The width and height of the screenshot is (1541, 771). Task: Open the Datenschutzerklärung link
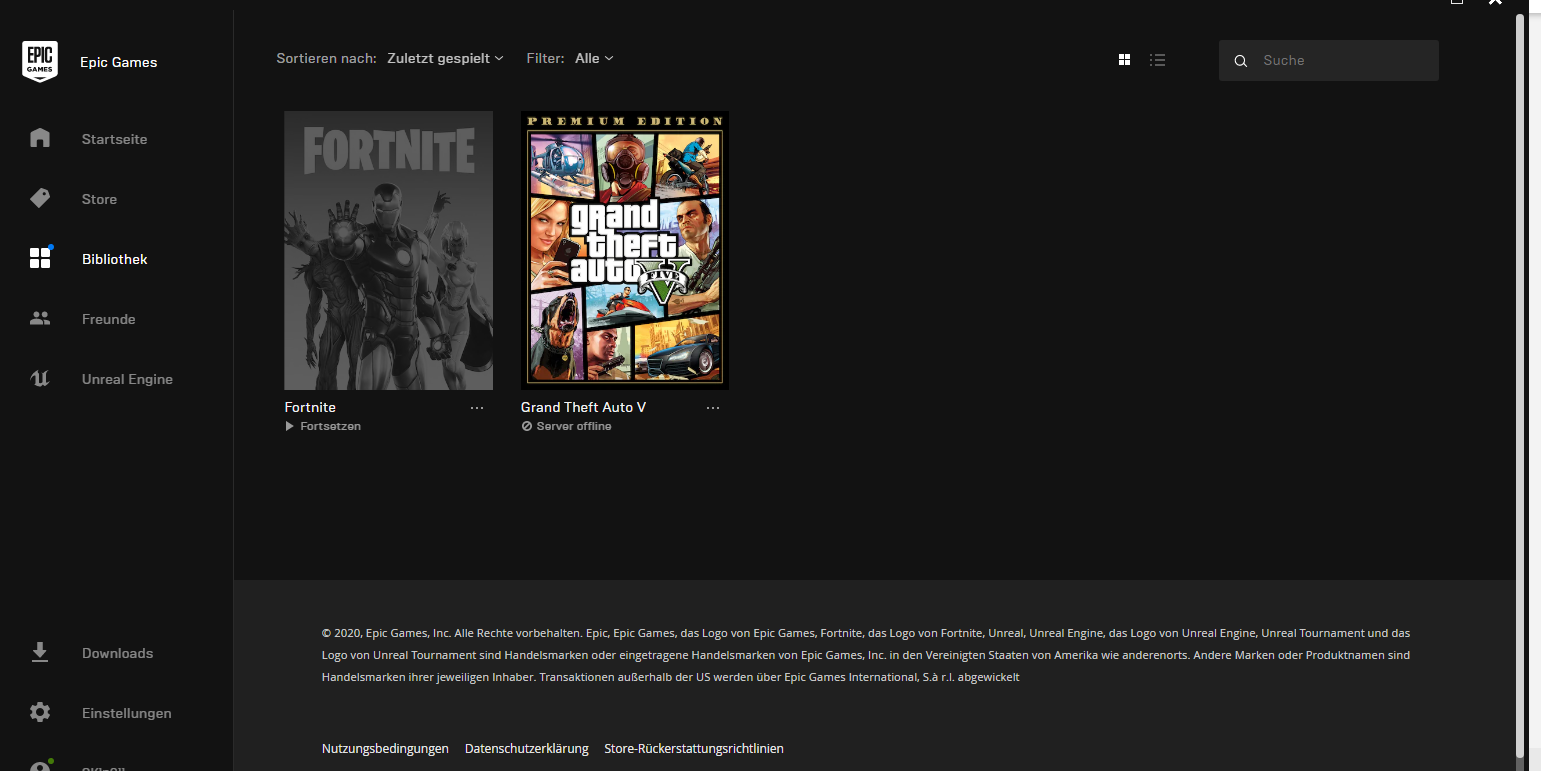(x=527, y=748)
